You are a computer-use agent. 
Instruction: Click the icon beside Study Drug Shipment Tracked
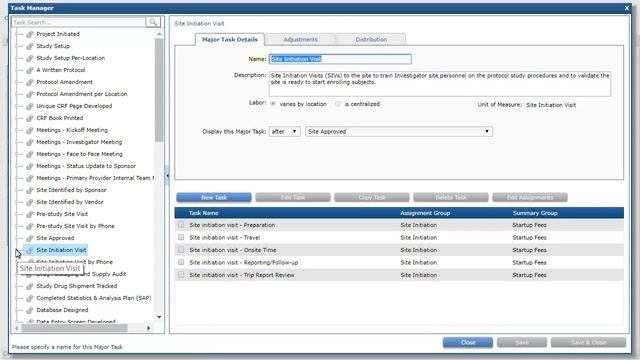point(29,286)
